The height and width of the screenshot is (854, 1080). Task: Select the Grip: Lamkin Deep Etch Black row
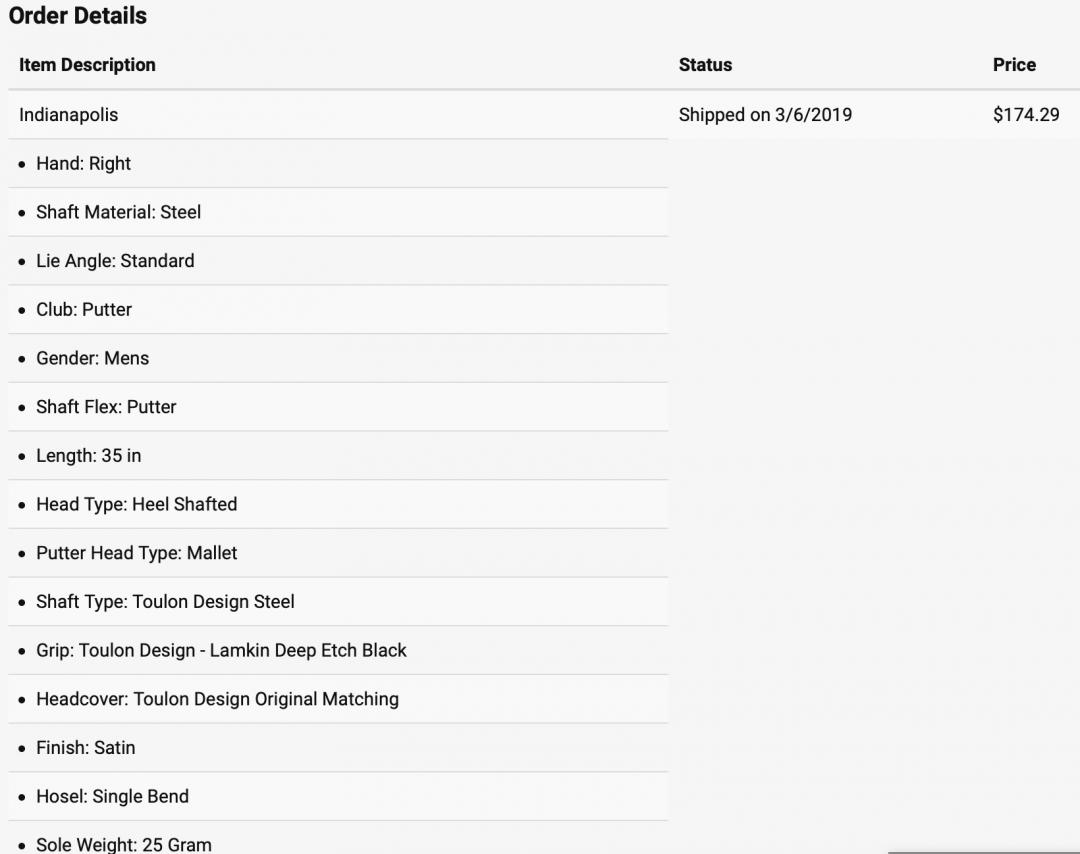(338, 650)
